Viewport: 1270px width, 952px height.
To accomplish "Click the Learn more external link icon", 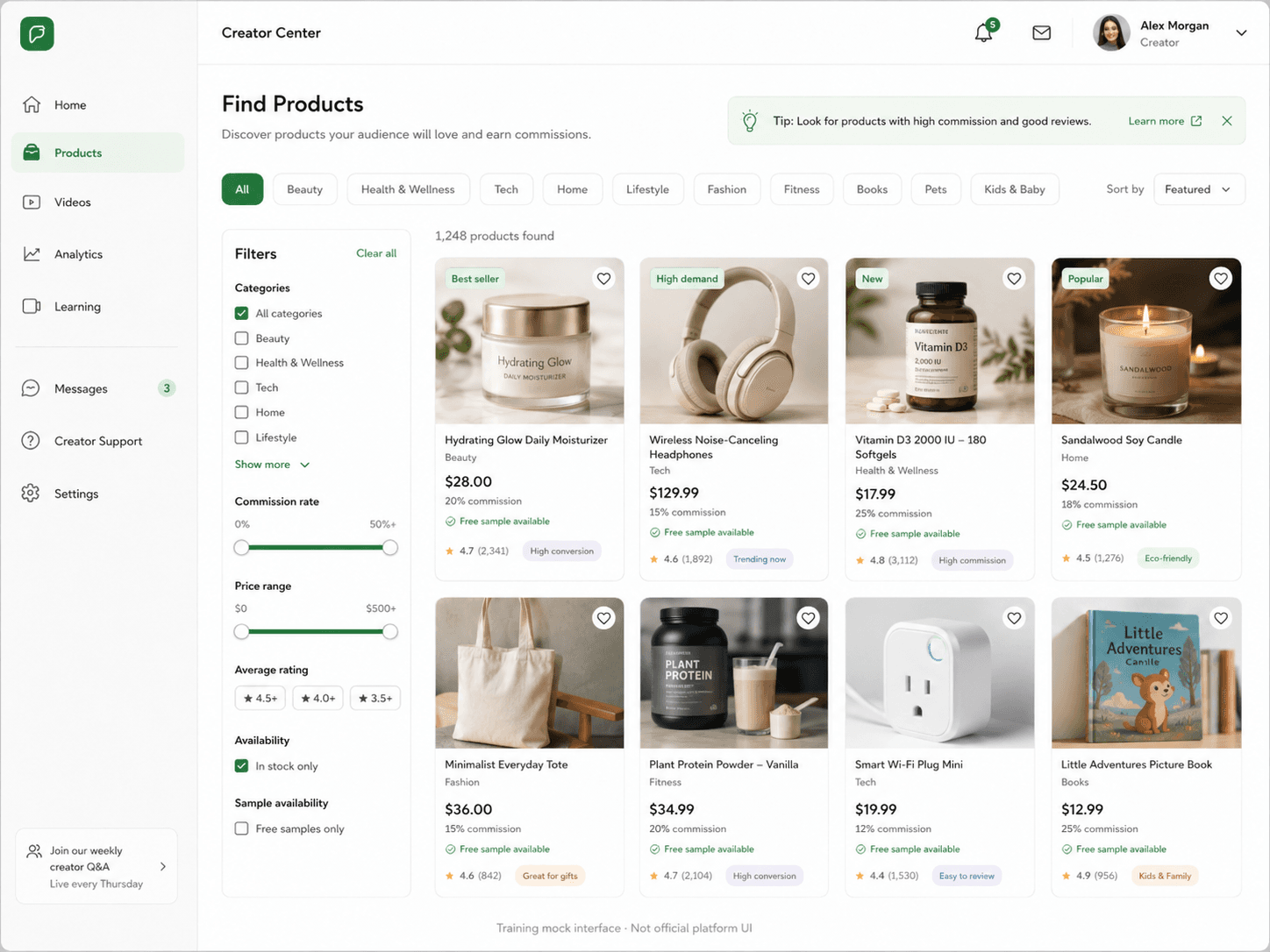I will click(x=1196, y=121).
